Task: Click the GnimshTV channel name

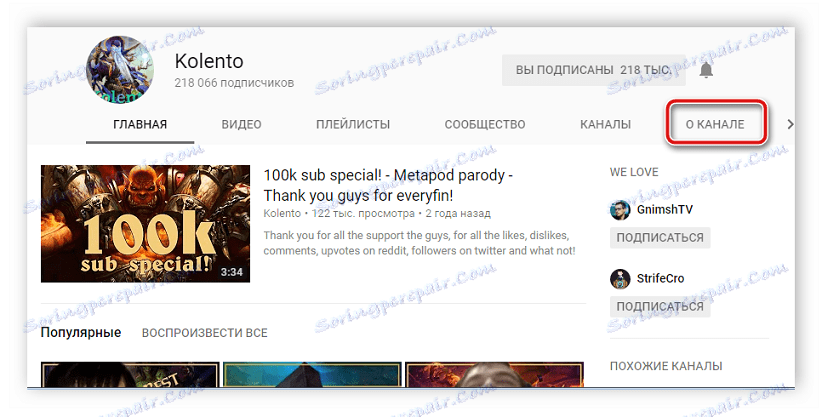Action: click(x=665, y=209)
